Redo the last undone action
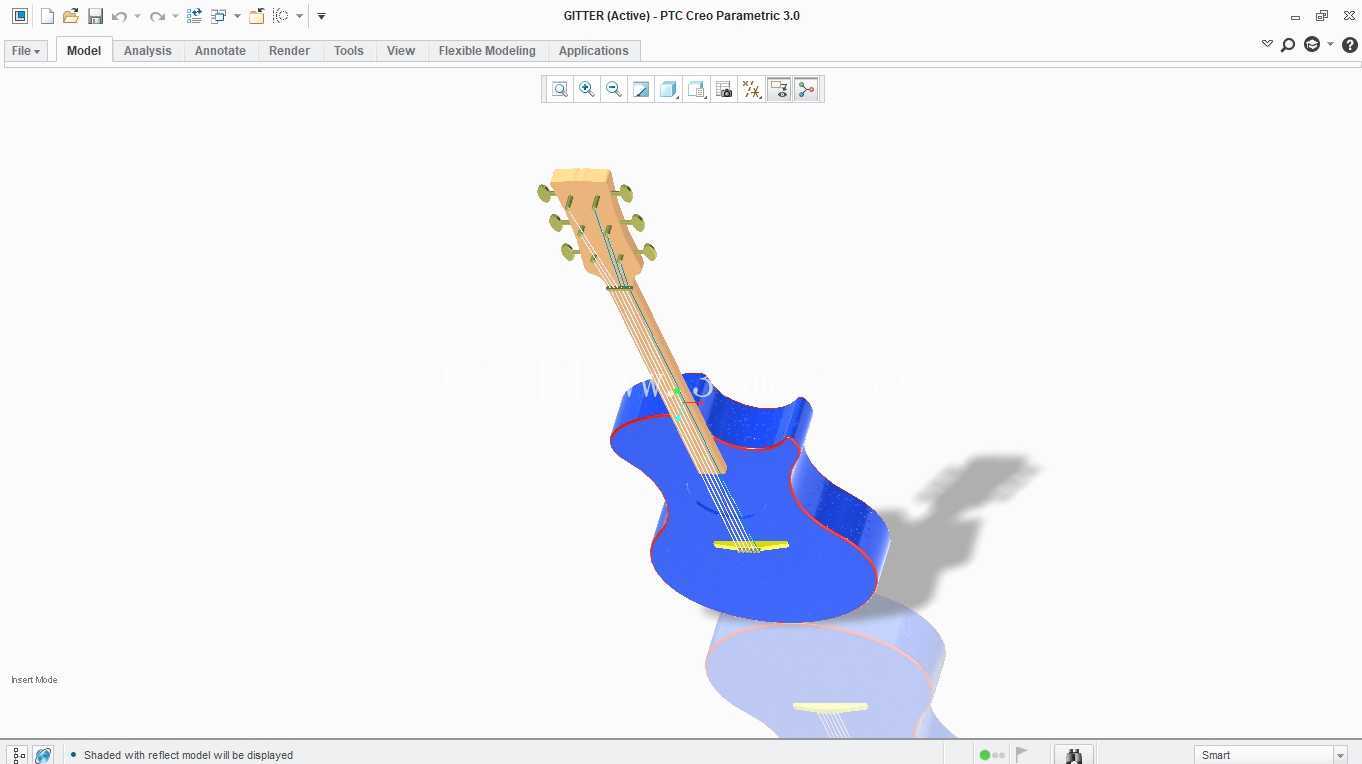This screenshot has height=764, width=1362. coord(157,16)
